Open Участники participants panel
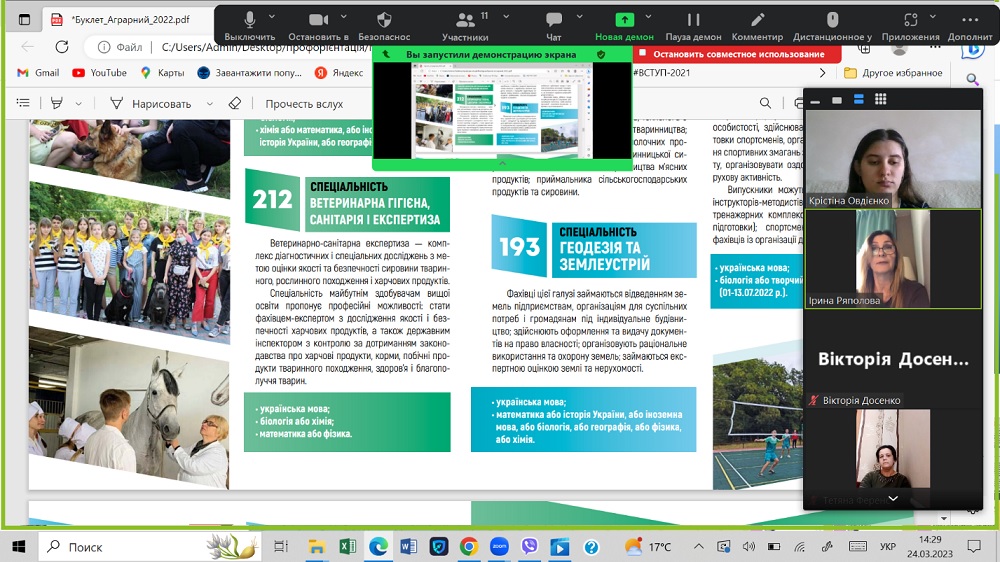The height and width of the screenshot is (562, 1000). [466, 26]
